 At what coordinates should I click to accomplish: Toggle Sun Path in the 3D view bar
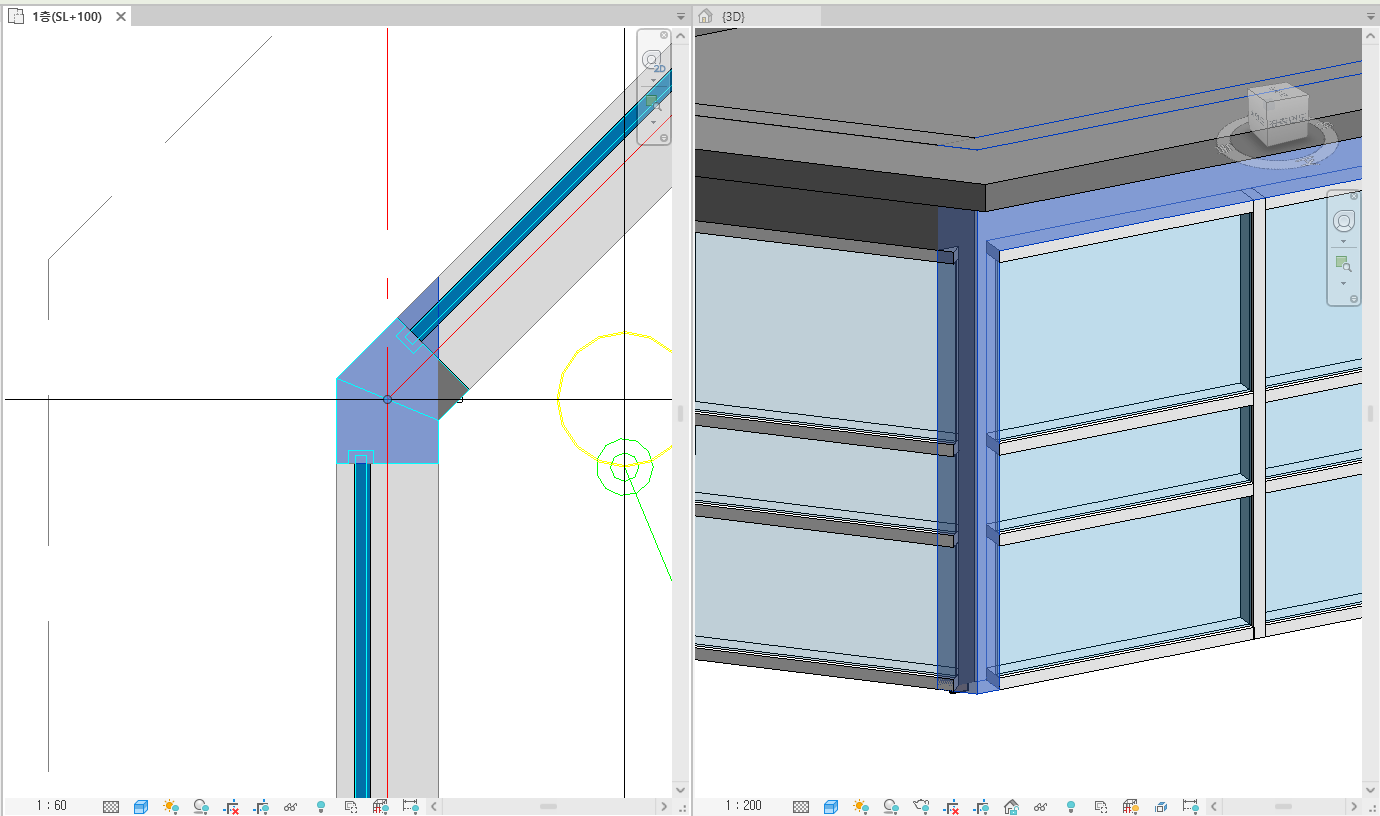861,806
